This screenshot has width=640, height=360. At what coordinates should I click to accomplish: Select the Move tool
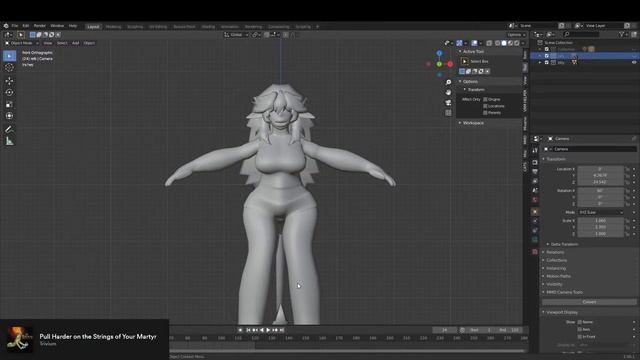9,81
